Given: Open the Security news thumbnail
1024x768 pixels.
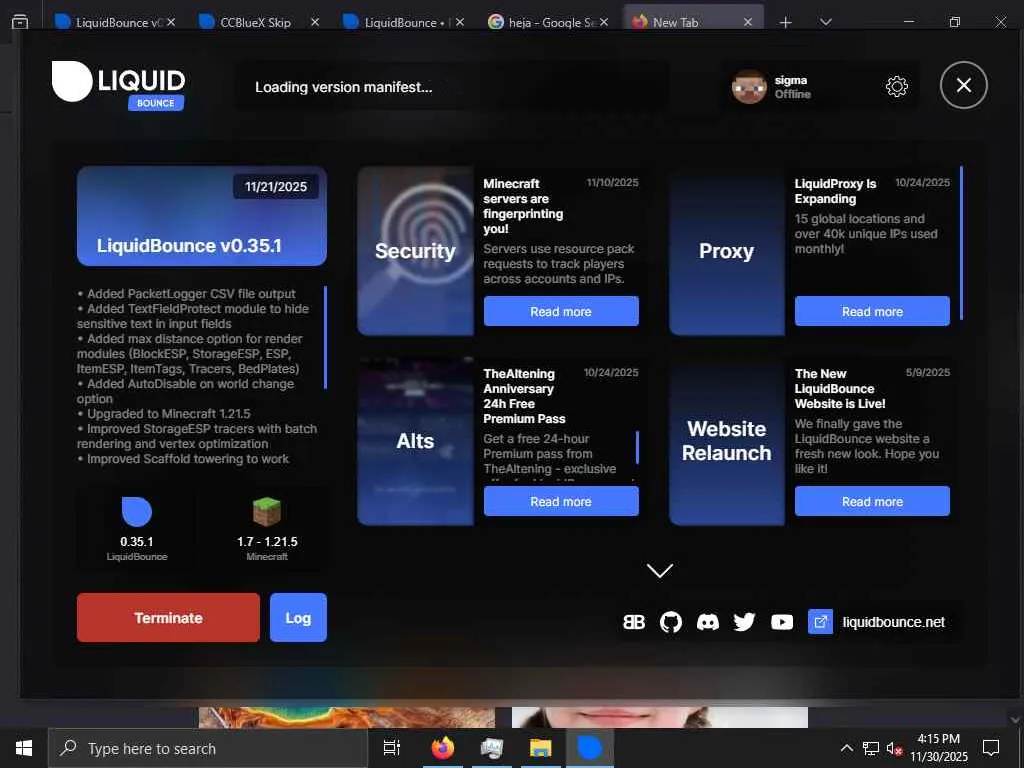Looking at the screenshot, I should (415, 251).
